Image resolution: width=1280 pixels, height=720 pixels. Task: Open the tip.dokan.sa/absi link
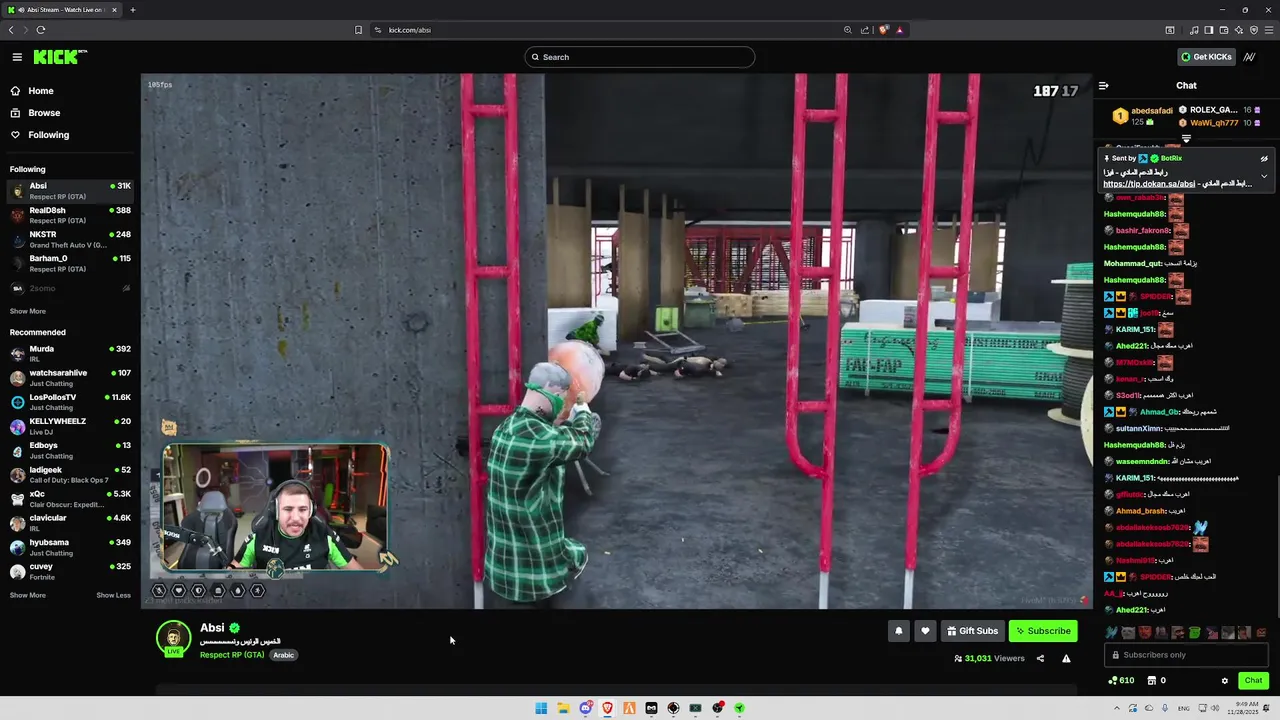(1149, 184)
